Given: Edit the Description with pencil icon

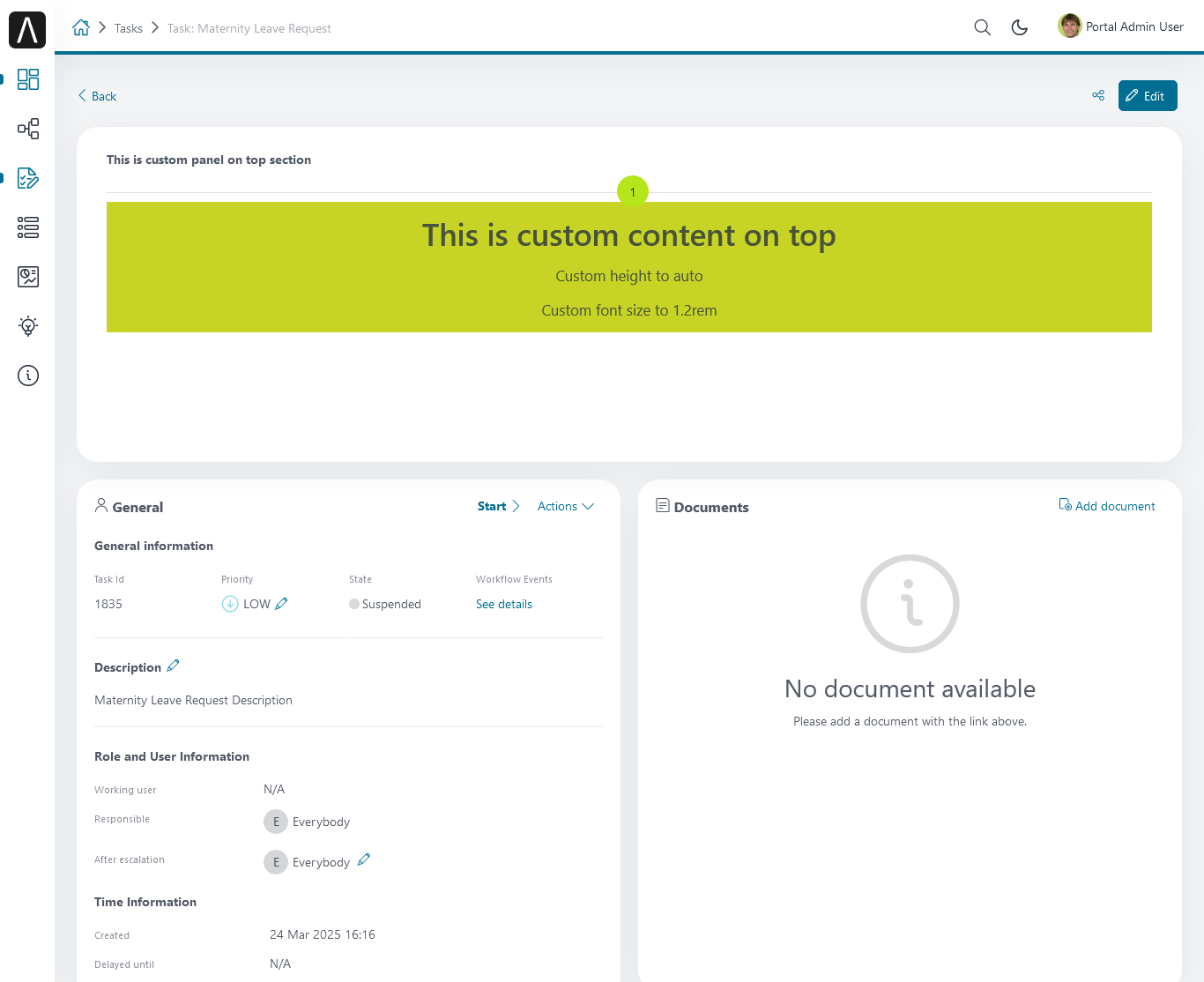Looking at the screenshot, I should 173,666.
